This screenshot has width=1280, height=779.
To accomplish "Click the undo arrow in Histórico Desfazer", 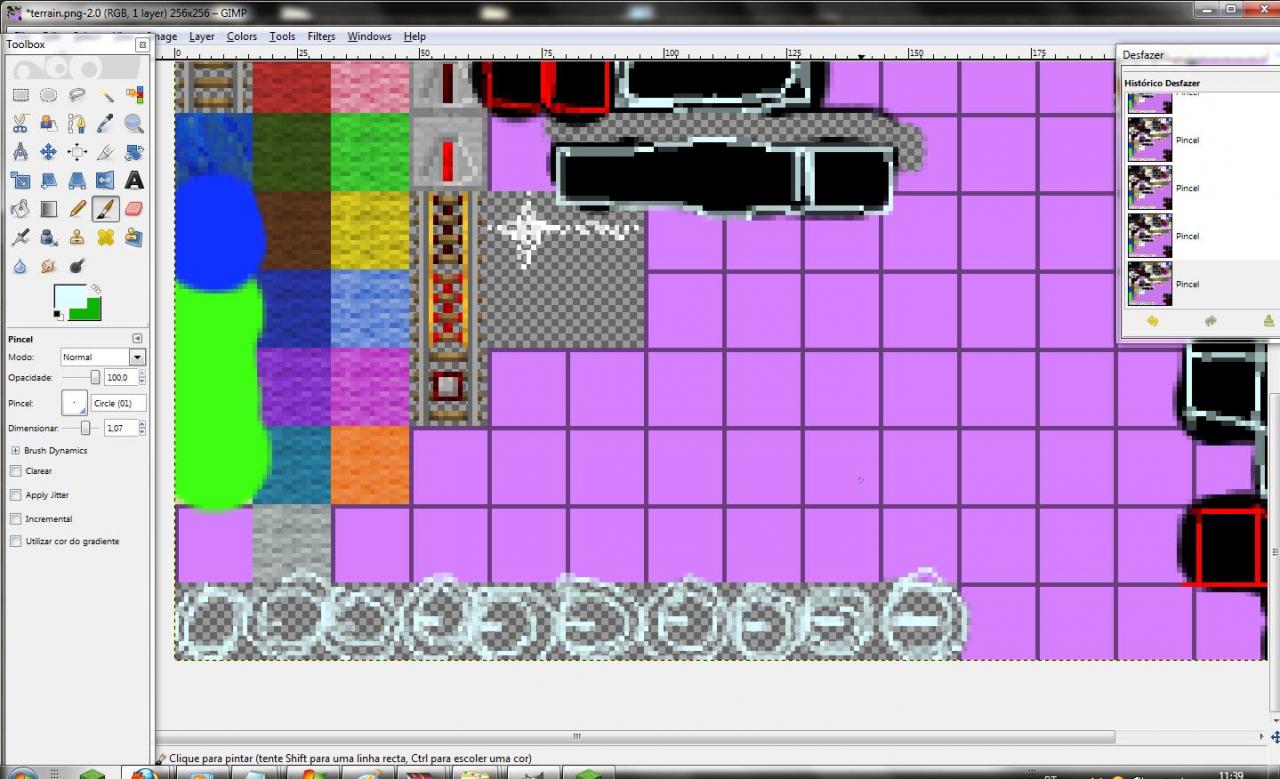I will 1153,322.
